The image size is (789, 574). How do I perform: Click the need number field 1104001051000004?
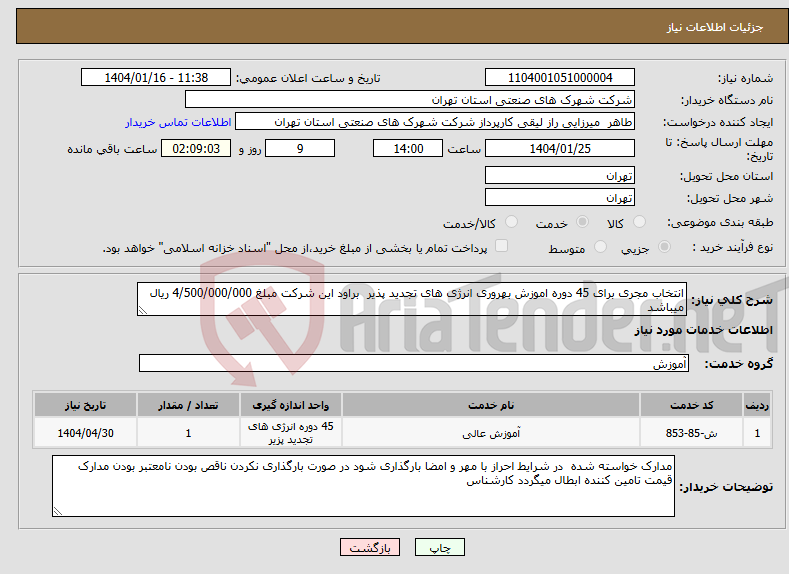click(560, 77)
